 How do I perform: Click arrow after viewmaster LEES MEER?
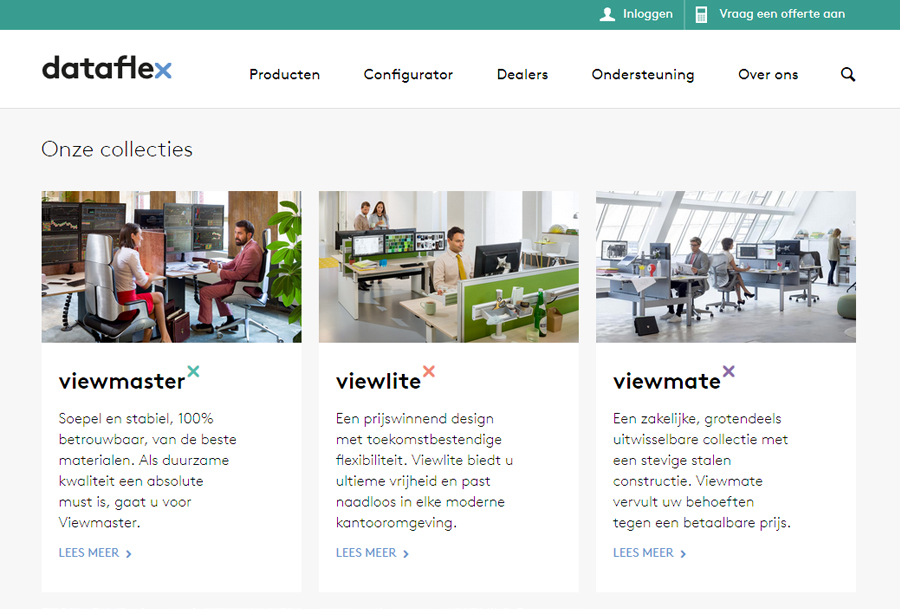point(129,554)
